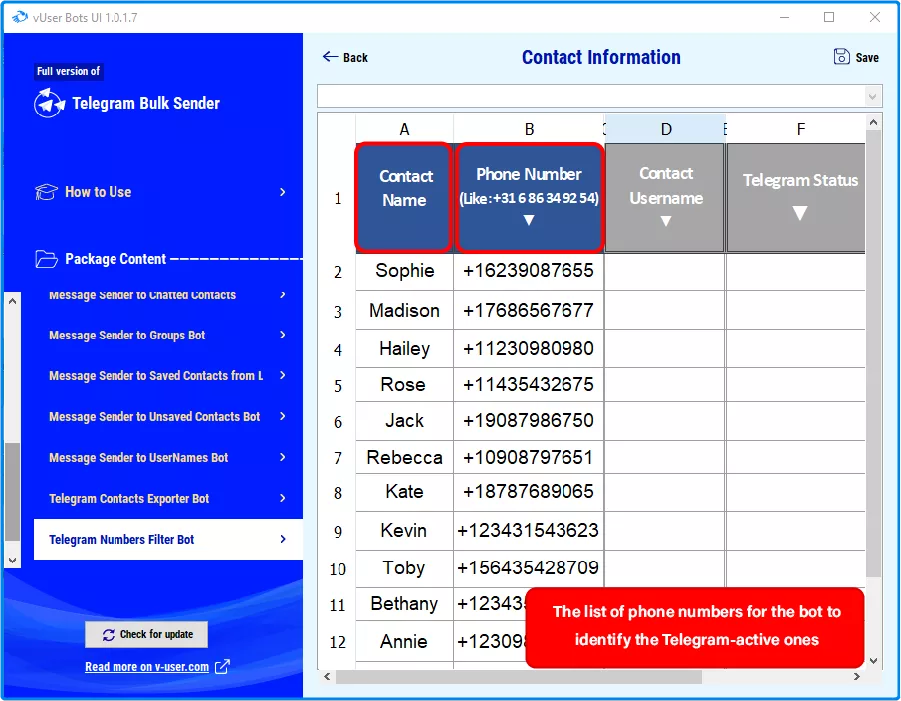Open the Contact Username column filter arrow
The image size is (901, 701).
click(665, 221)
